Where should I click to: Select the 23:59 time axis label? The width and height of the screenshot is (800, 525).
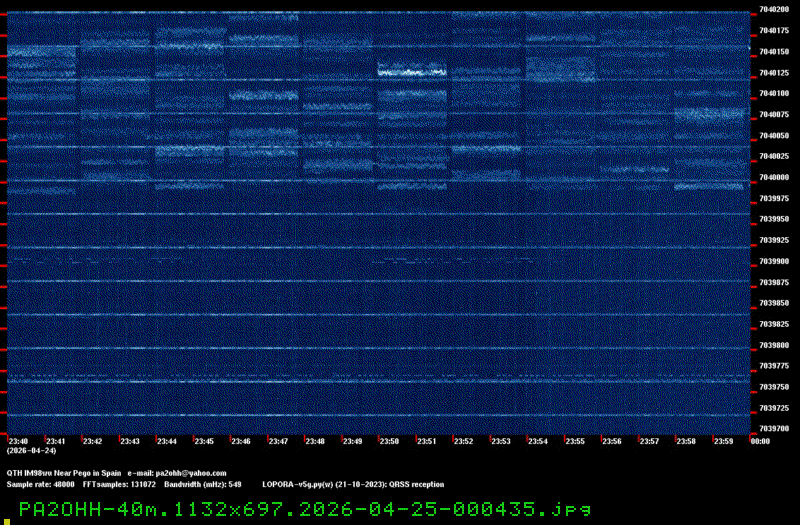(x=723, y=441)
